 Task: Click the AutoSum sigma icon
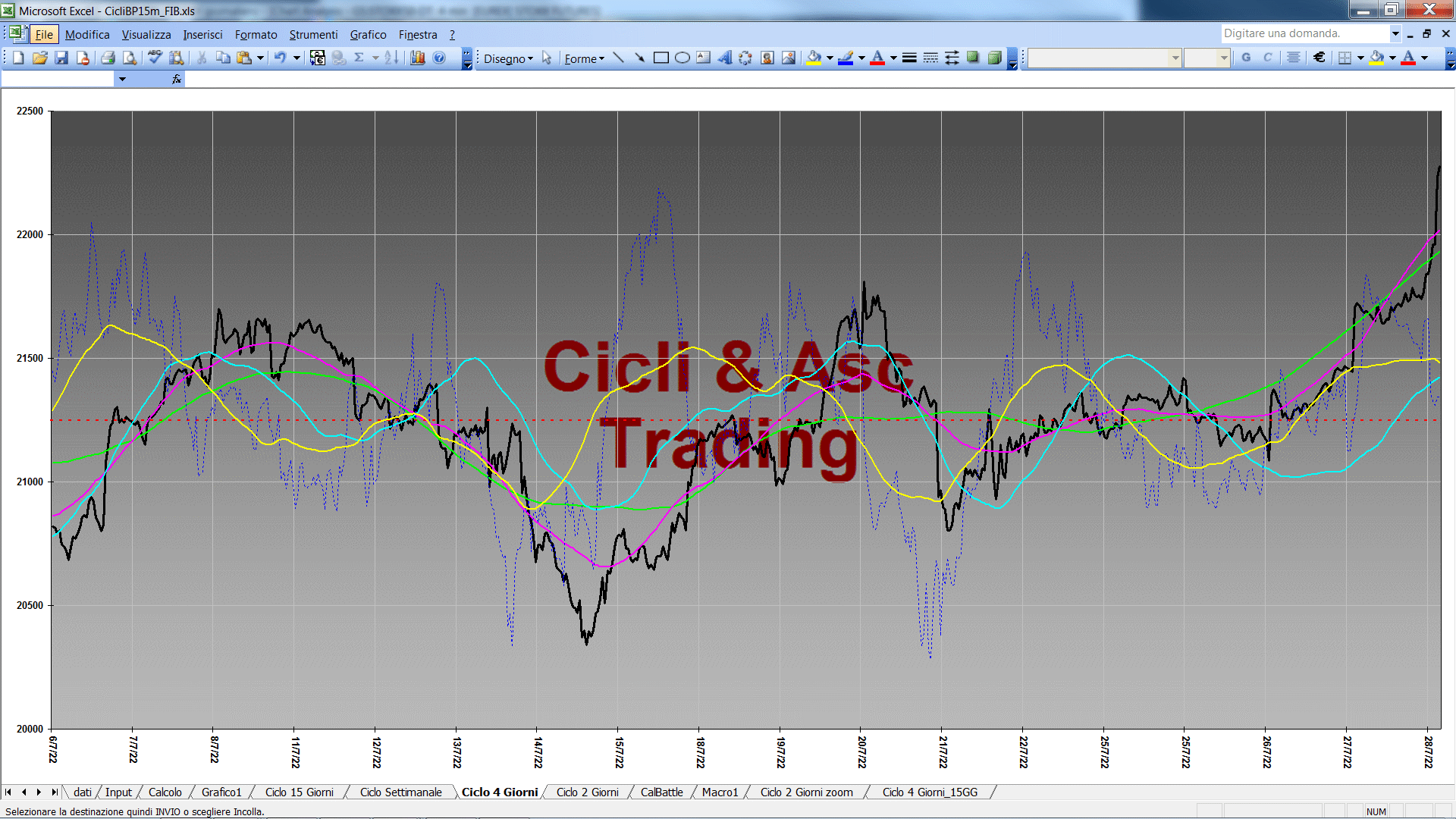(x=359, y=58)
